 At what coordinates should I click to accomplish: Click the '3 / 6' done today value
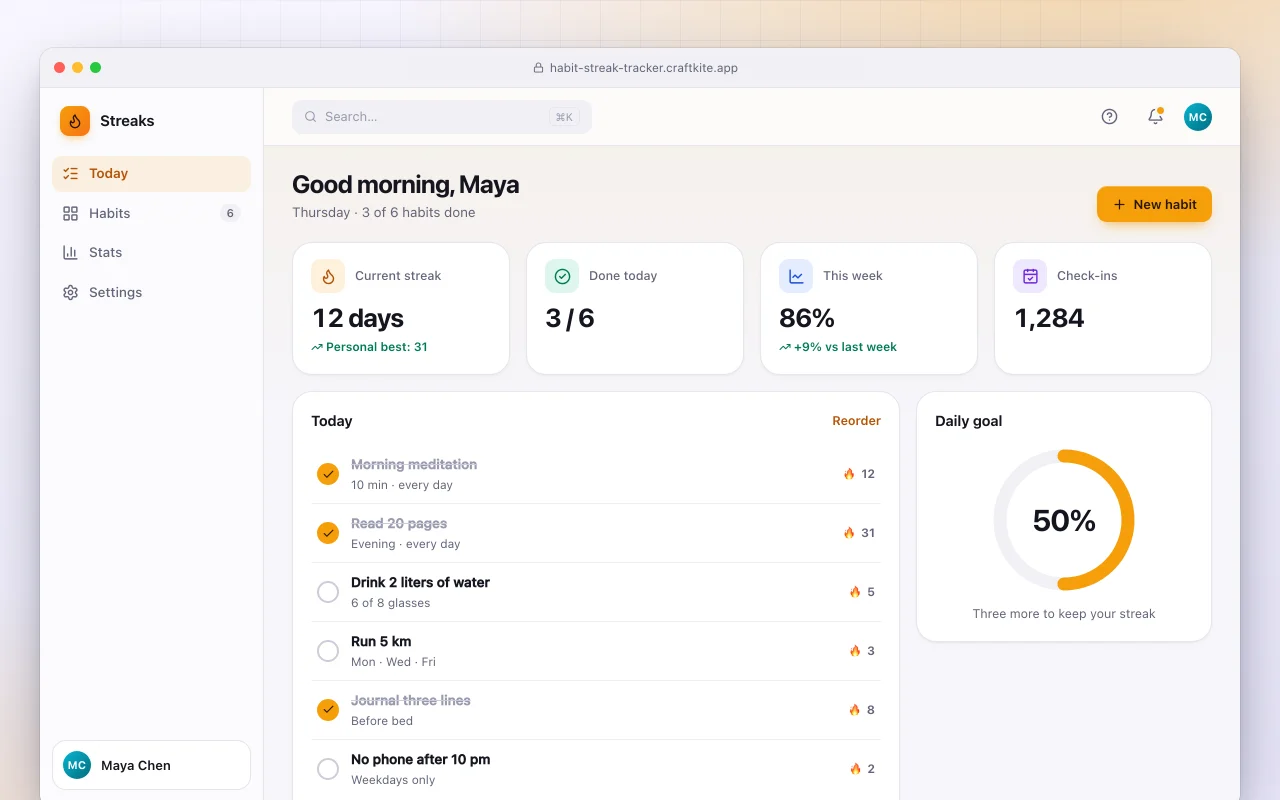(570, 318)
